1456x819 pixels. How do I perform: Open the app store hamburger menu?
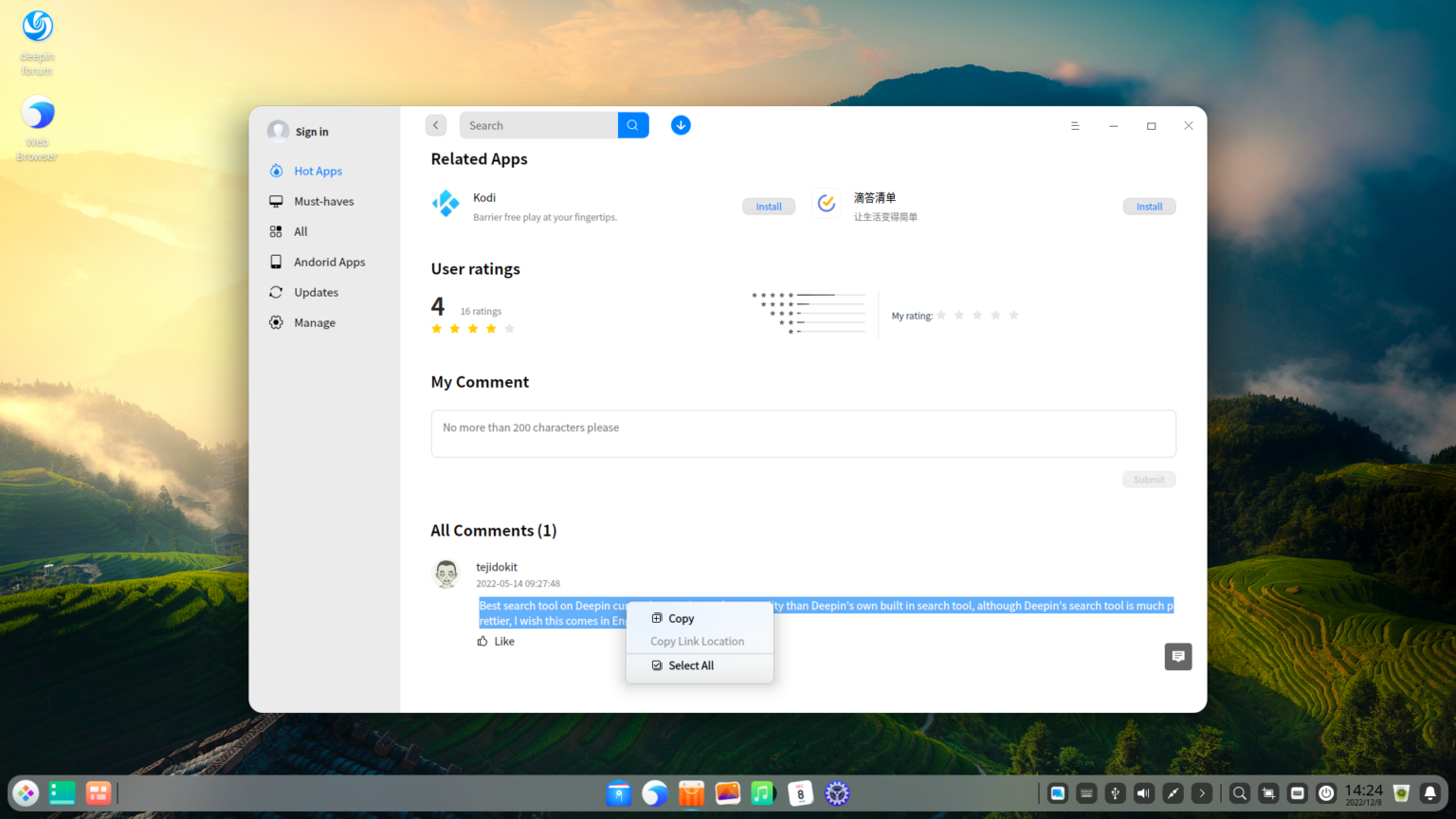pyautogui.click(x=1074, y=124)
